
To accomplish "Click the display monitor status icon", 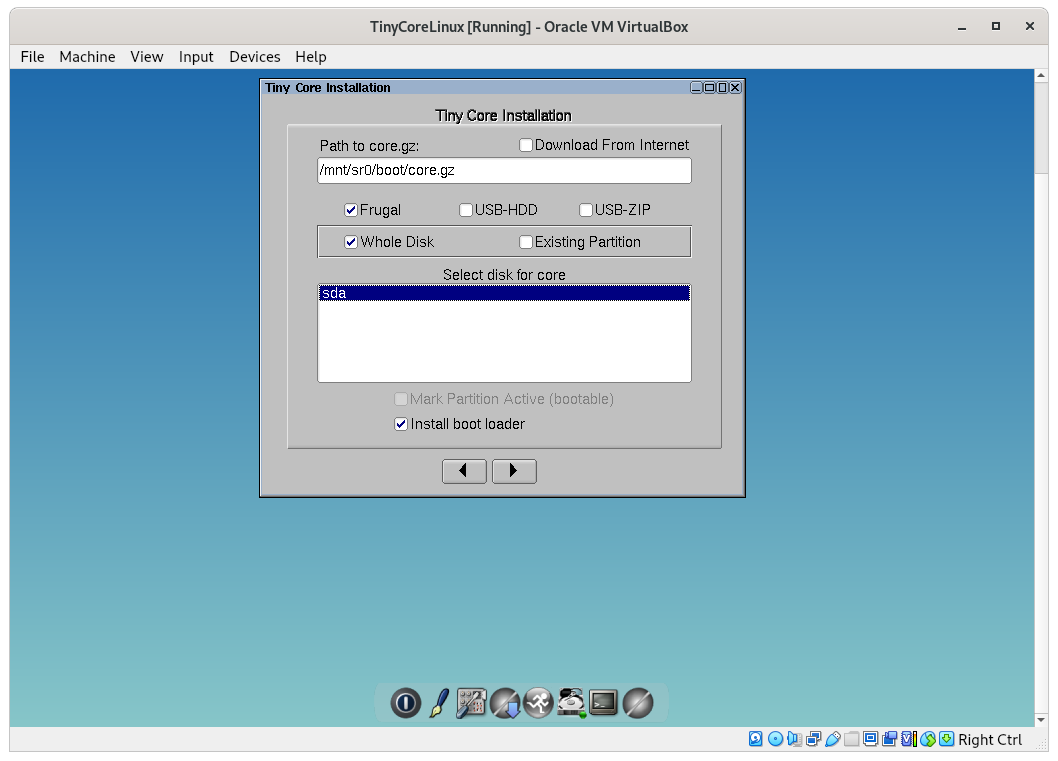I will tap(870, 739).
